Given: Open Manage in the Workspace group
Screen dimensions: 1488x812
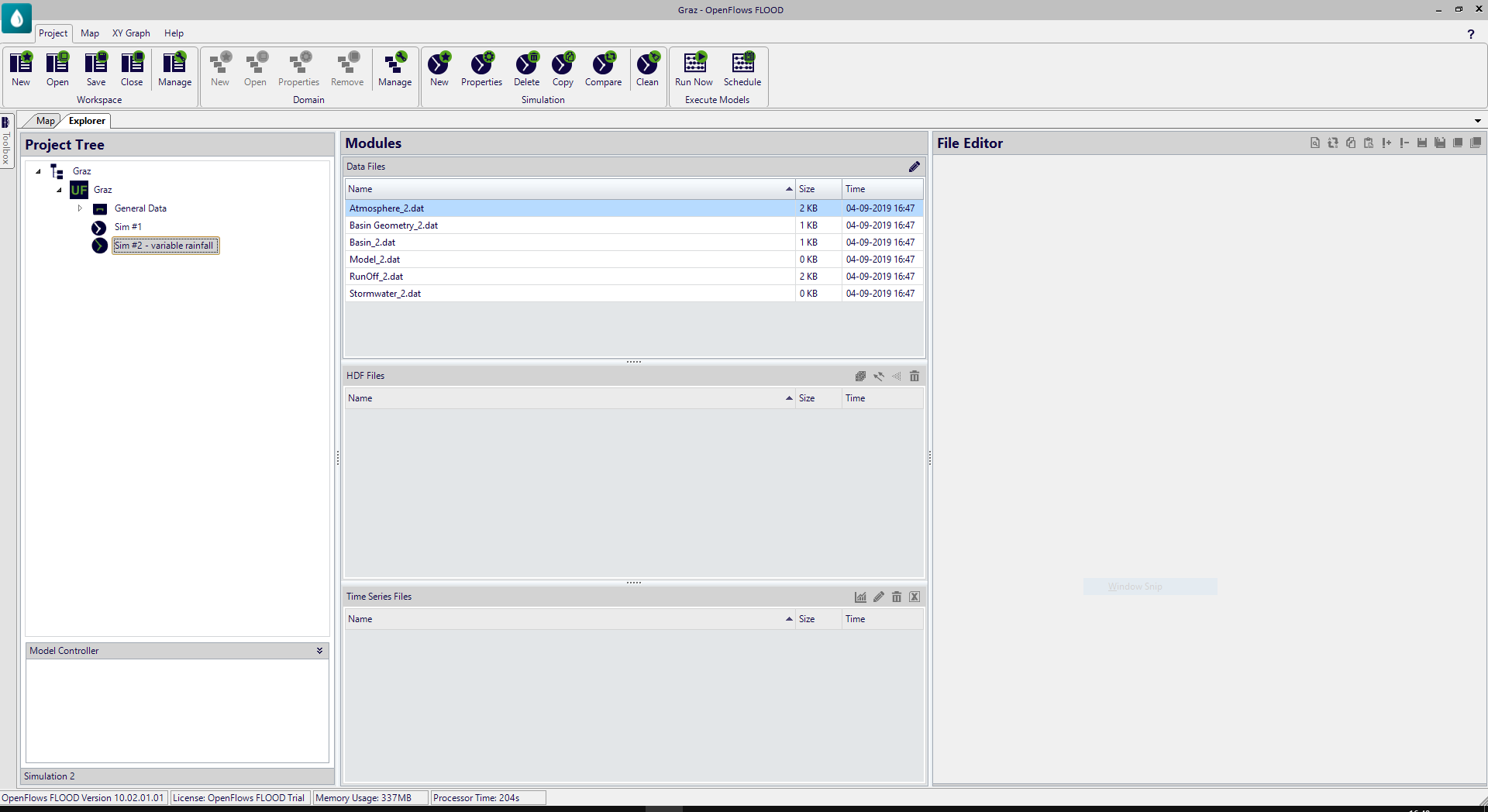Looking at the screenshot, I should 174,69.
